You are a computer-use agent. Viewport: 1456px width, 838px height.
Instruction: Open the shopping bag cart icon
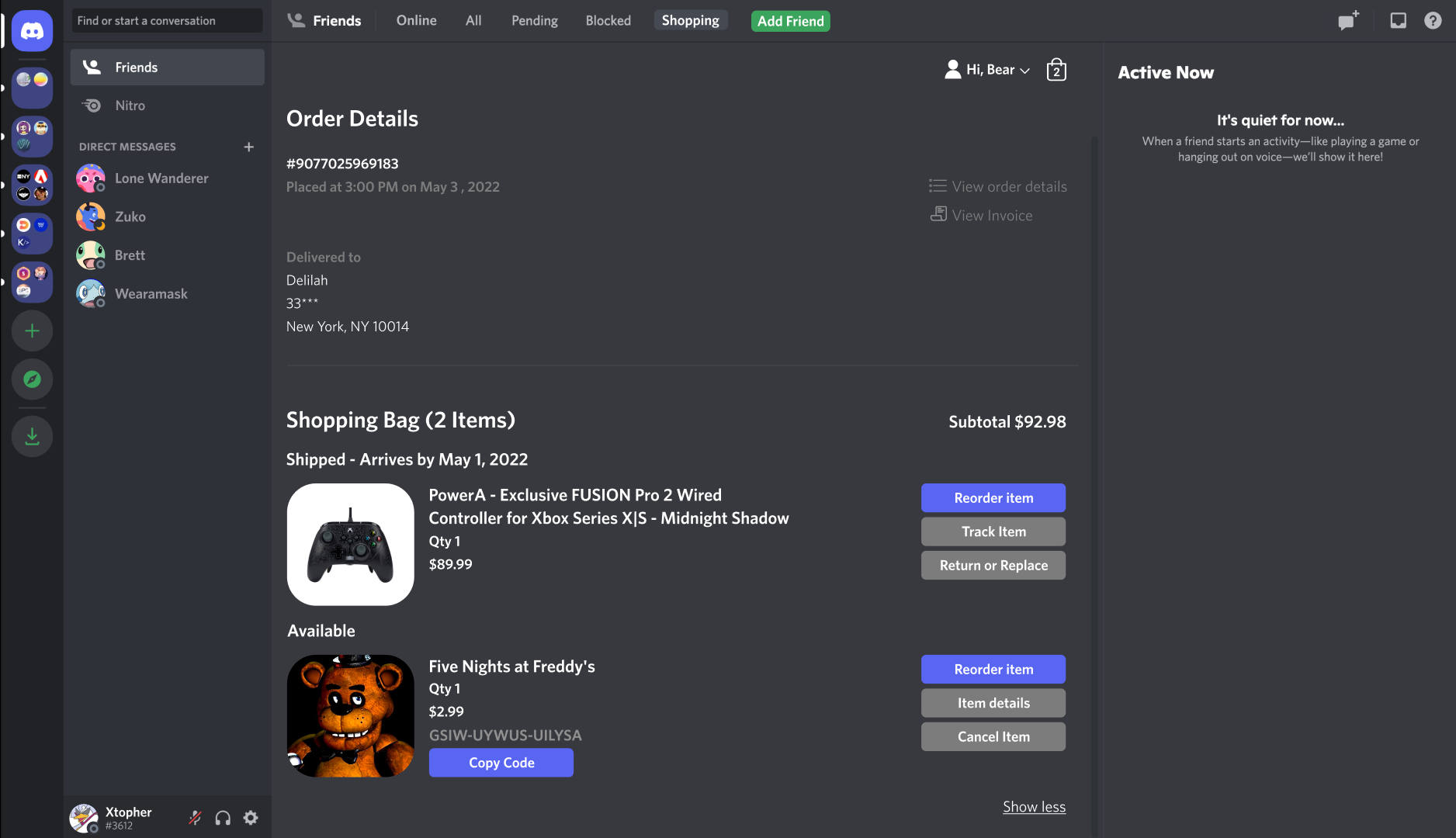click(x=1056, y=70)
